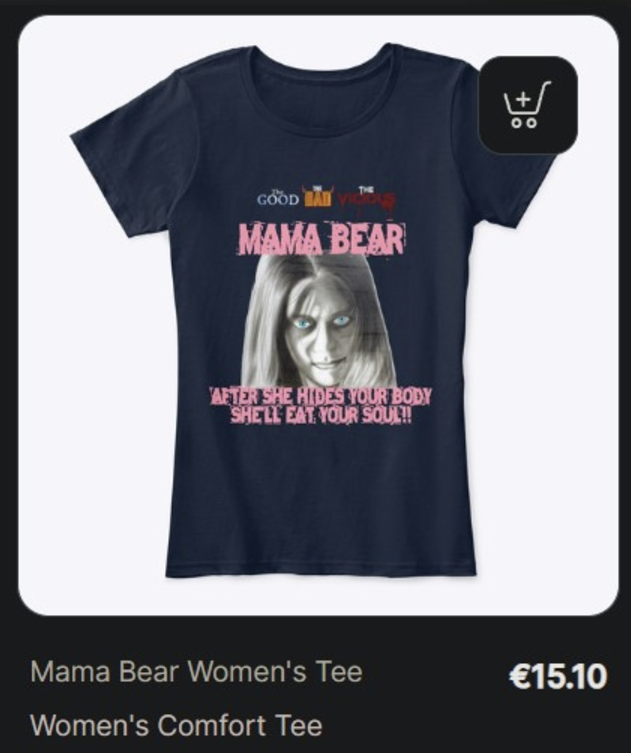631x753 pixels.
Task: Select the Women's Comfort Tee subtitle
Action: point(176,725)
